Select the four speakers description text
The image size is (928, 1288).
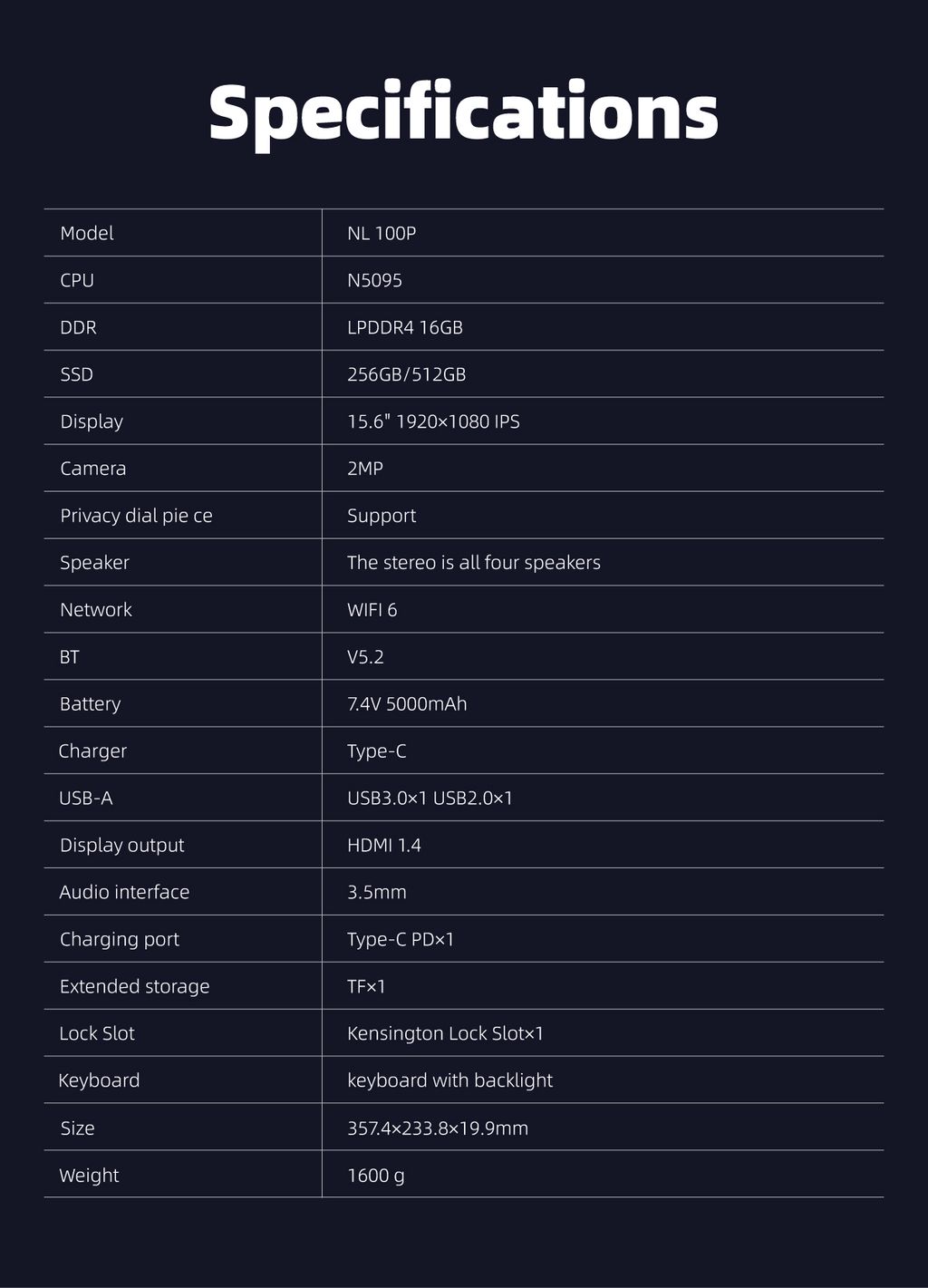(473, 563)
